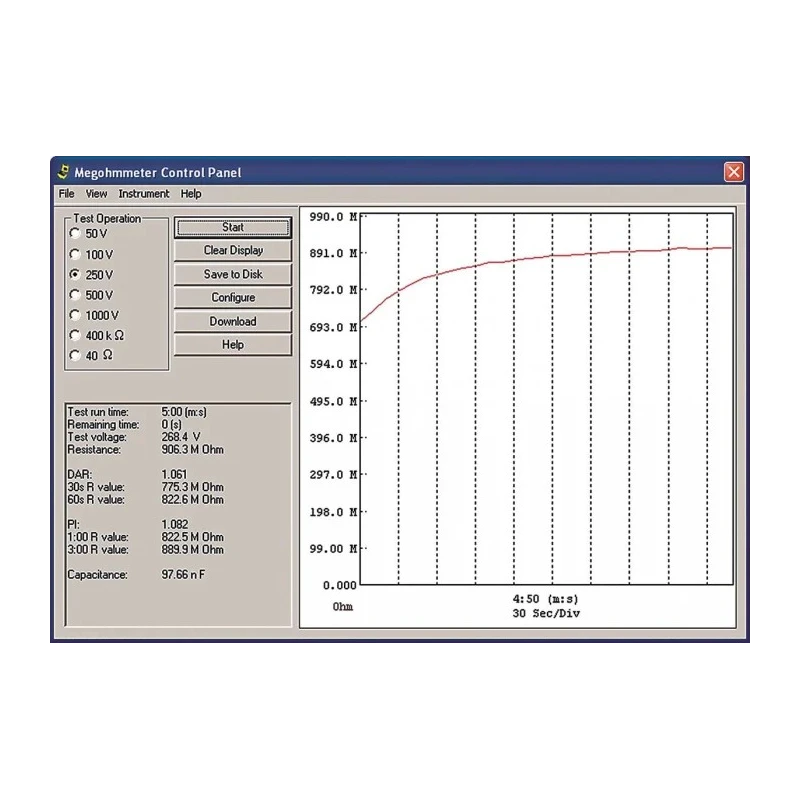This screenshot has height=800, width=800.
Task: Click the 693.0 M axis label
Action: click(x=333, y=328)
